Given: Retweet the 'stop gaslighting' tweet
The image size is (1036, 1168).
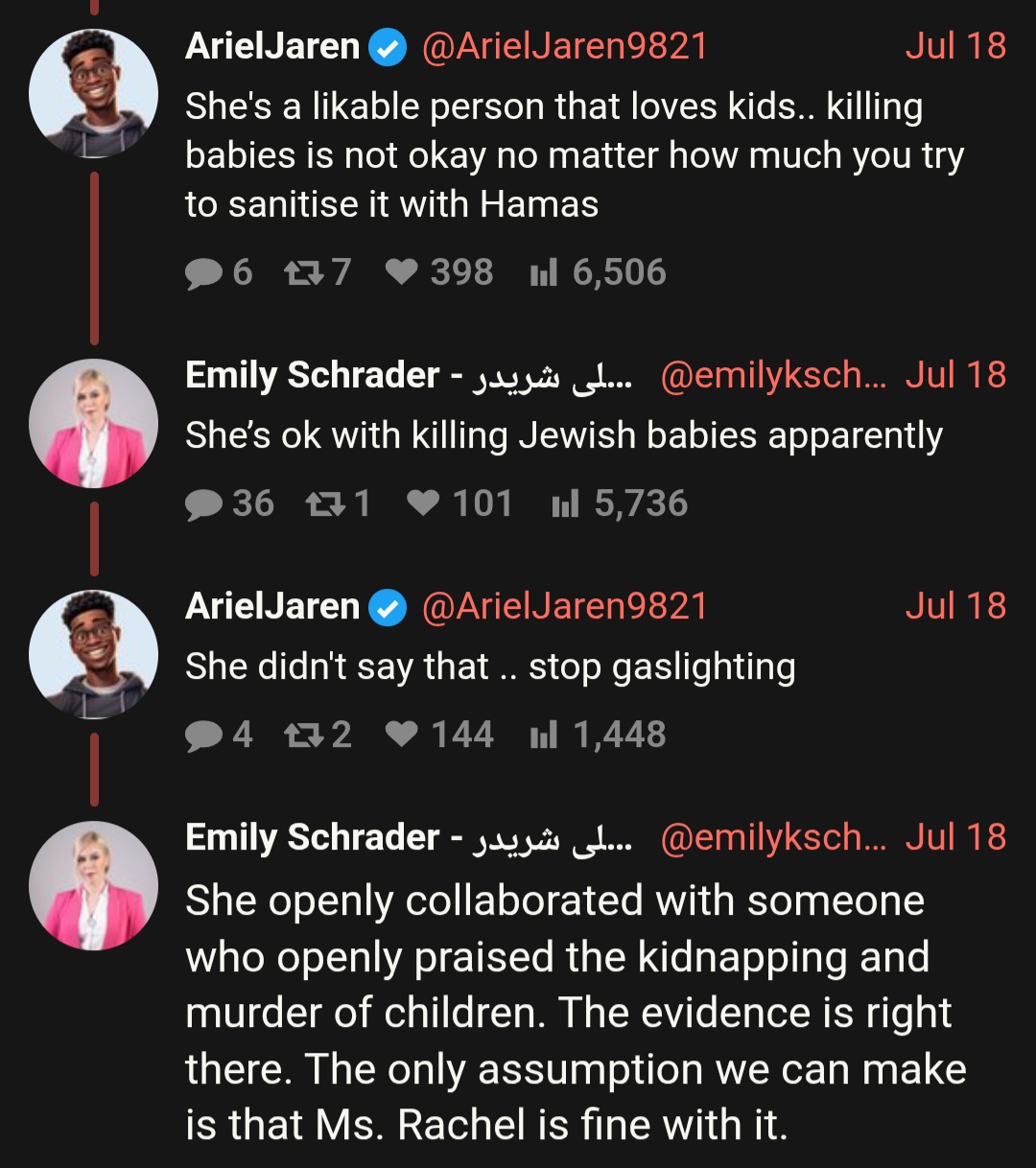Looking at the screenshot, I should pos(318,736).
